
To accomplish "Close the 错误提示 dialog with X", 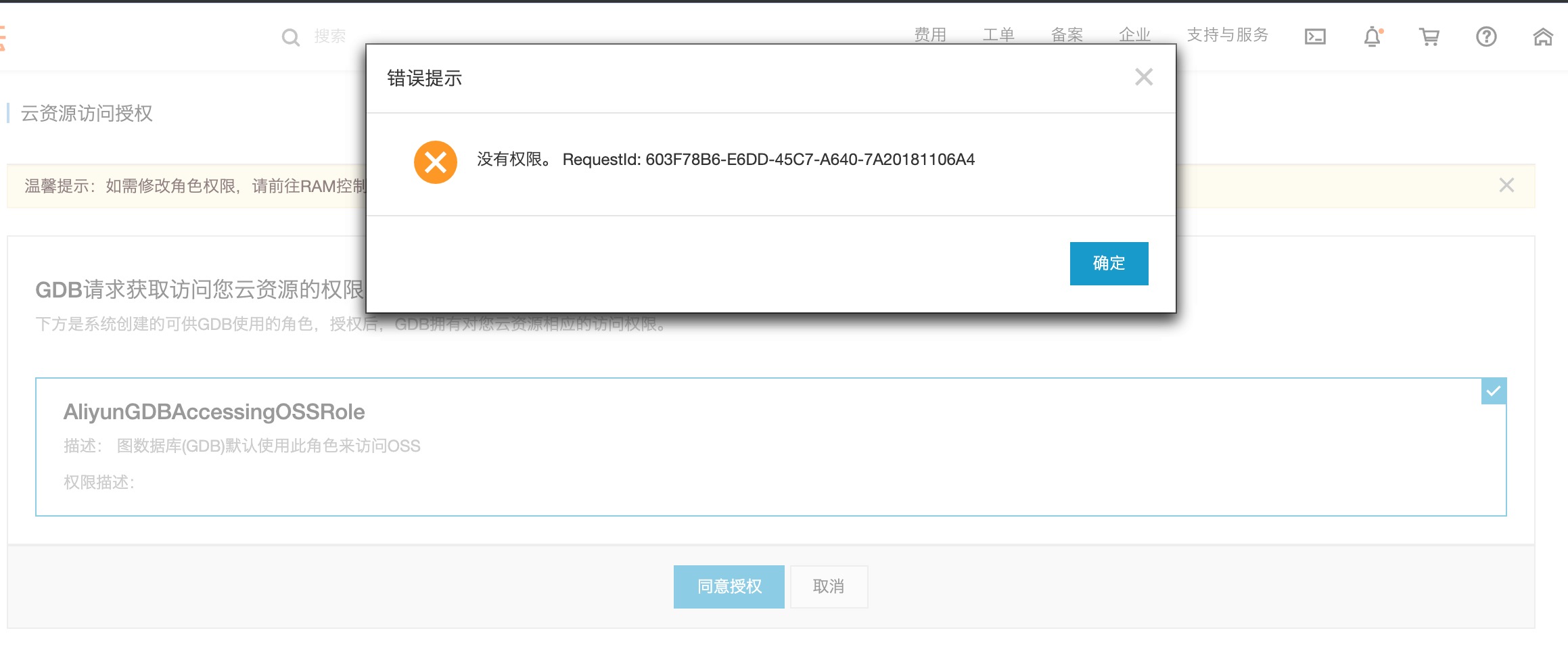I will (x=1144, y=77).
